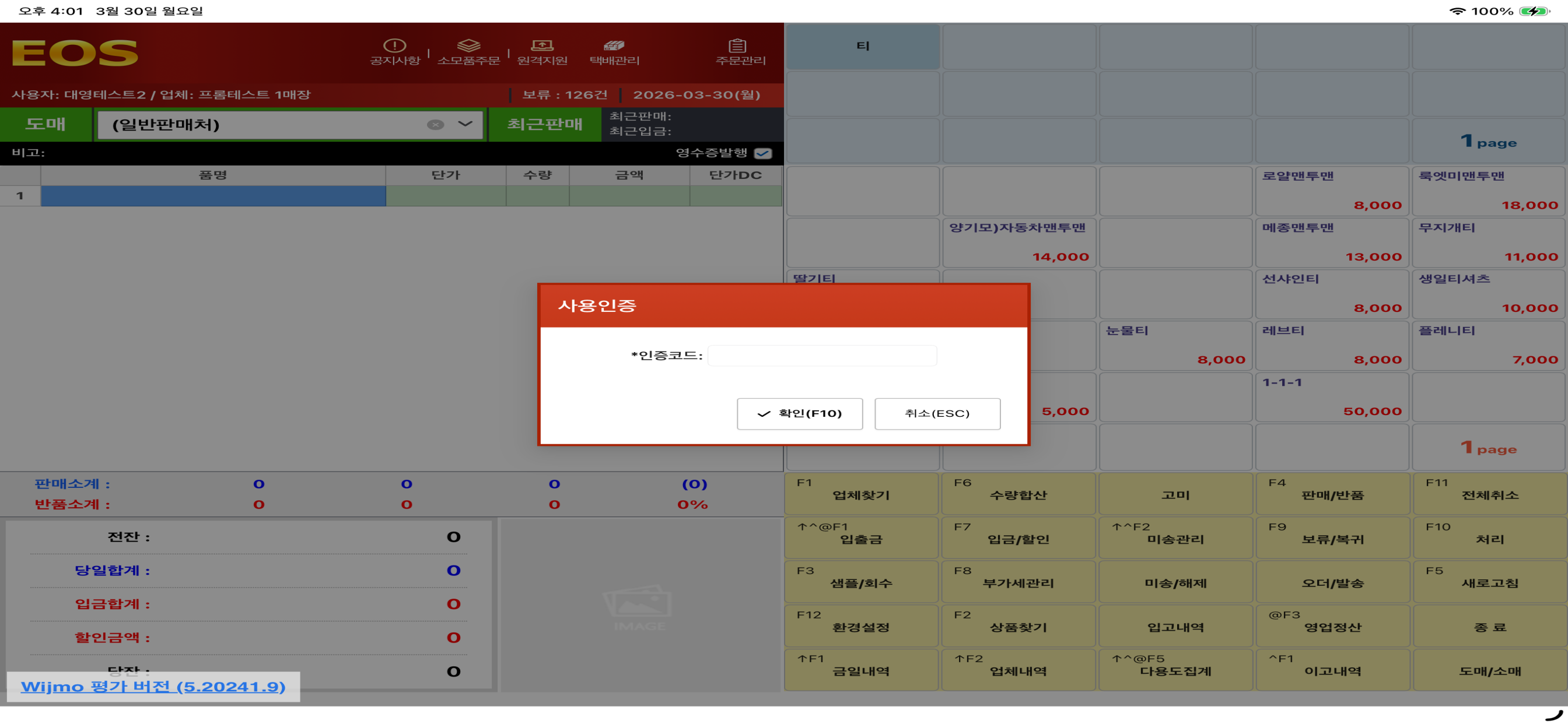
Task: Open the Wijmo 평가 버전 link
Action: coord(153,687)
